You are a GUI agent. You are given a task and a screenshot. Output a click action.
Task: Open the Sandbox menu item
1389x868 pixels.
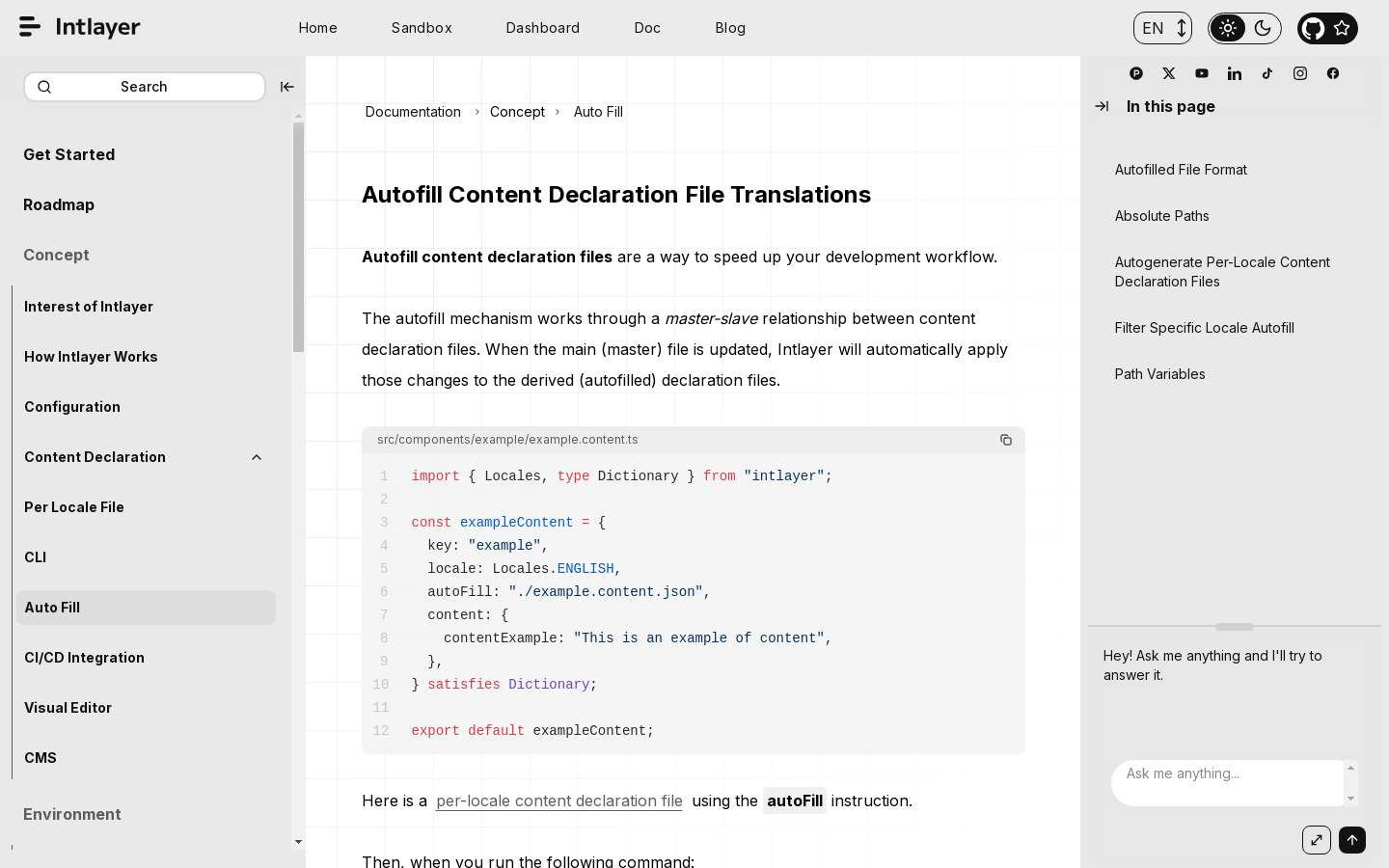click(x=422, y=28)
